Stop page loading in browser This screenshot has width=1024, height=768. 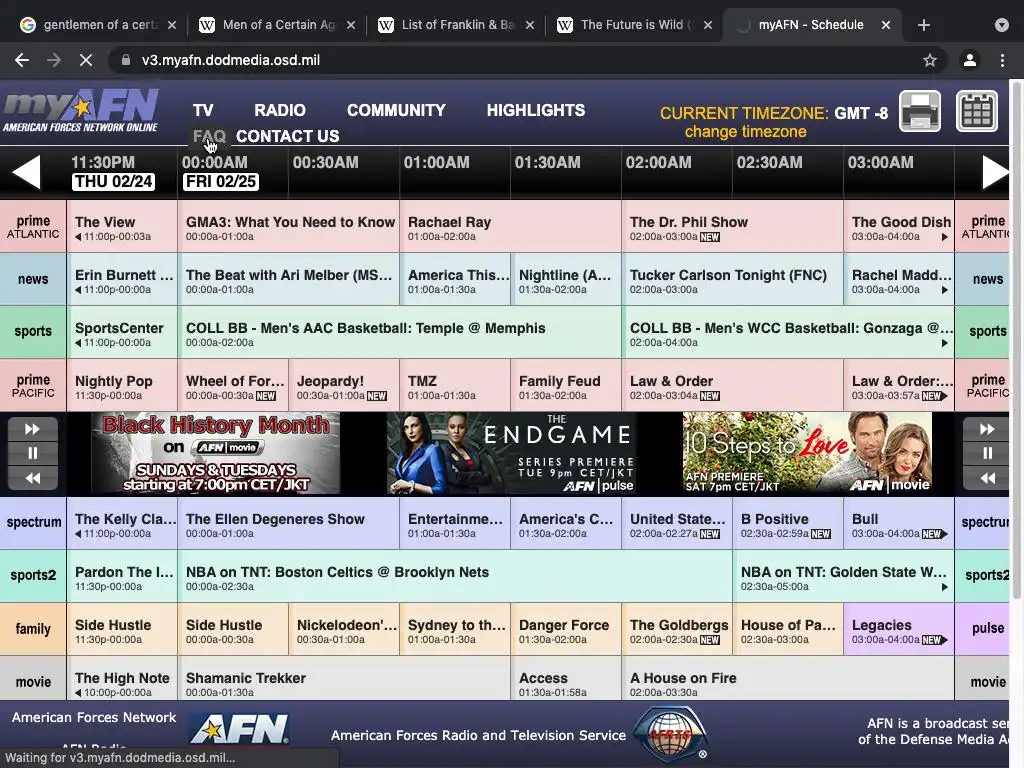pyautogui.click(x=86, y=60)
